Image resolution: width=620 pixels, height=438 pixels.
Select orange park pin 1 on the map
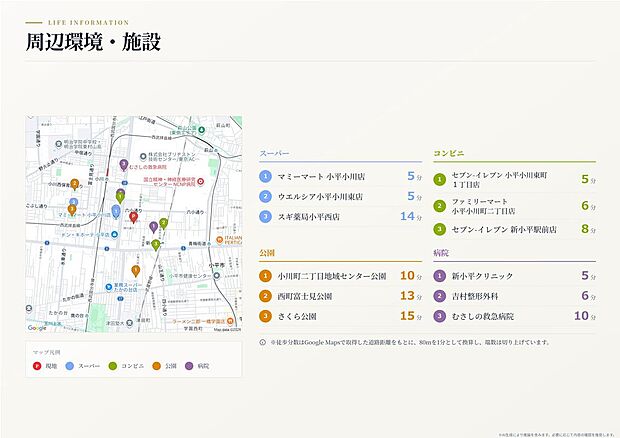tap(136, 271)
